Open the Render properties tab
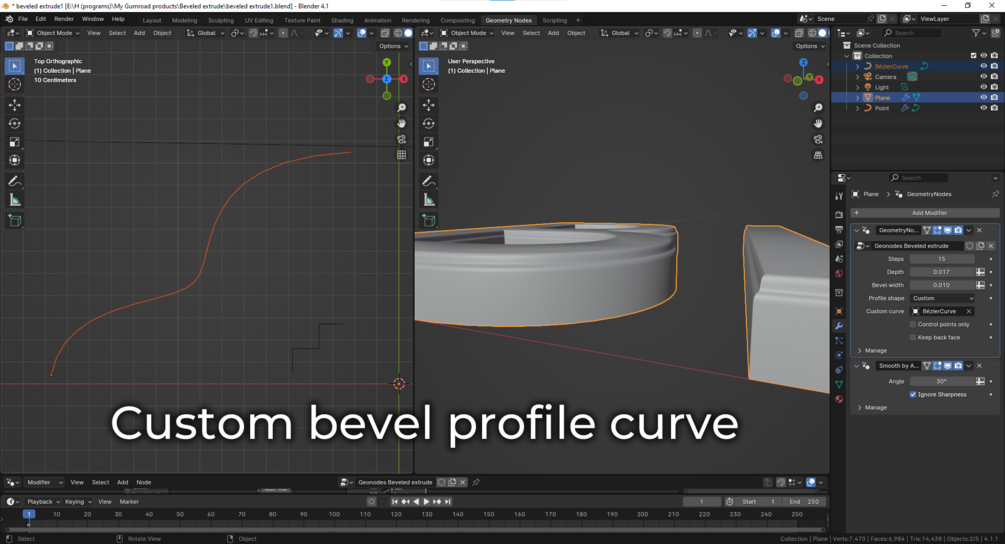The height and width of the screenshot is (544, 1005). pos(839,215)
